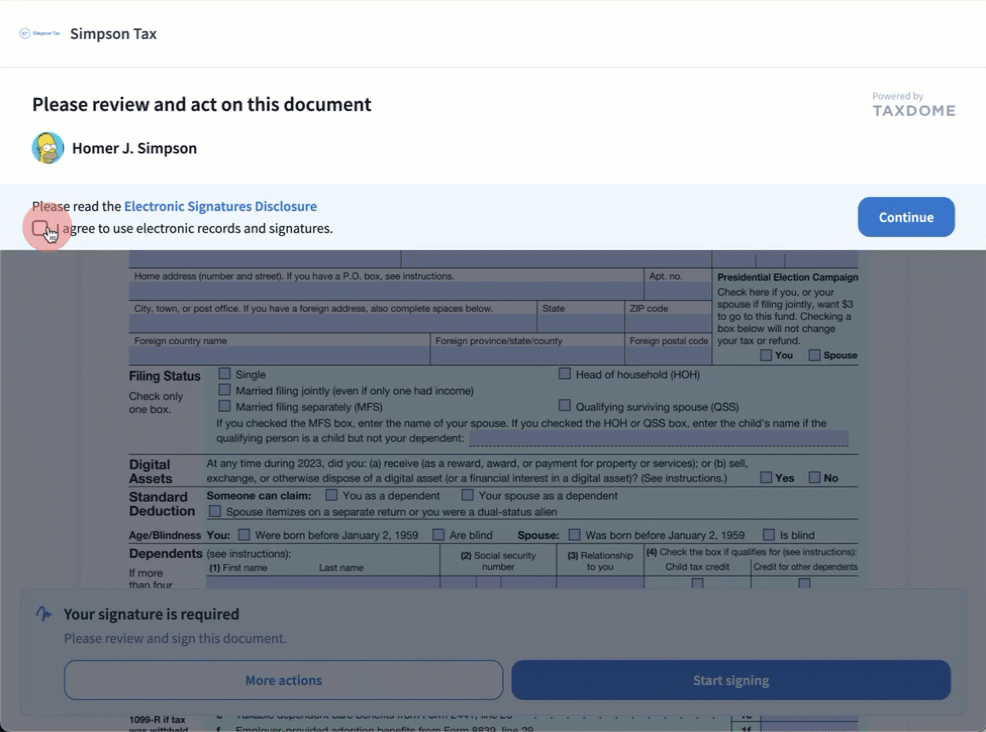Check the agree to electronic records checkbox
Viewport: 986px width, 732px height.
pyautogui.click(x=40, y=229)
